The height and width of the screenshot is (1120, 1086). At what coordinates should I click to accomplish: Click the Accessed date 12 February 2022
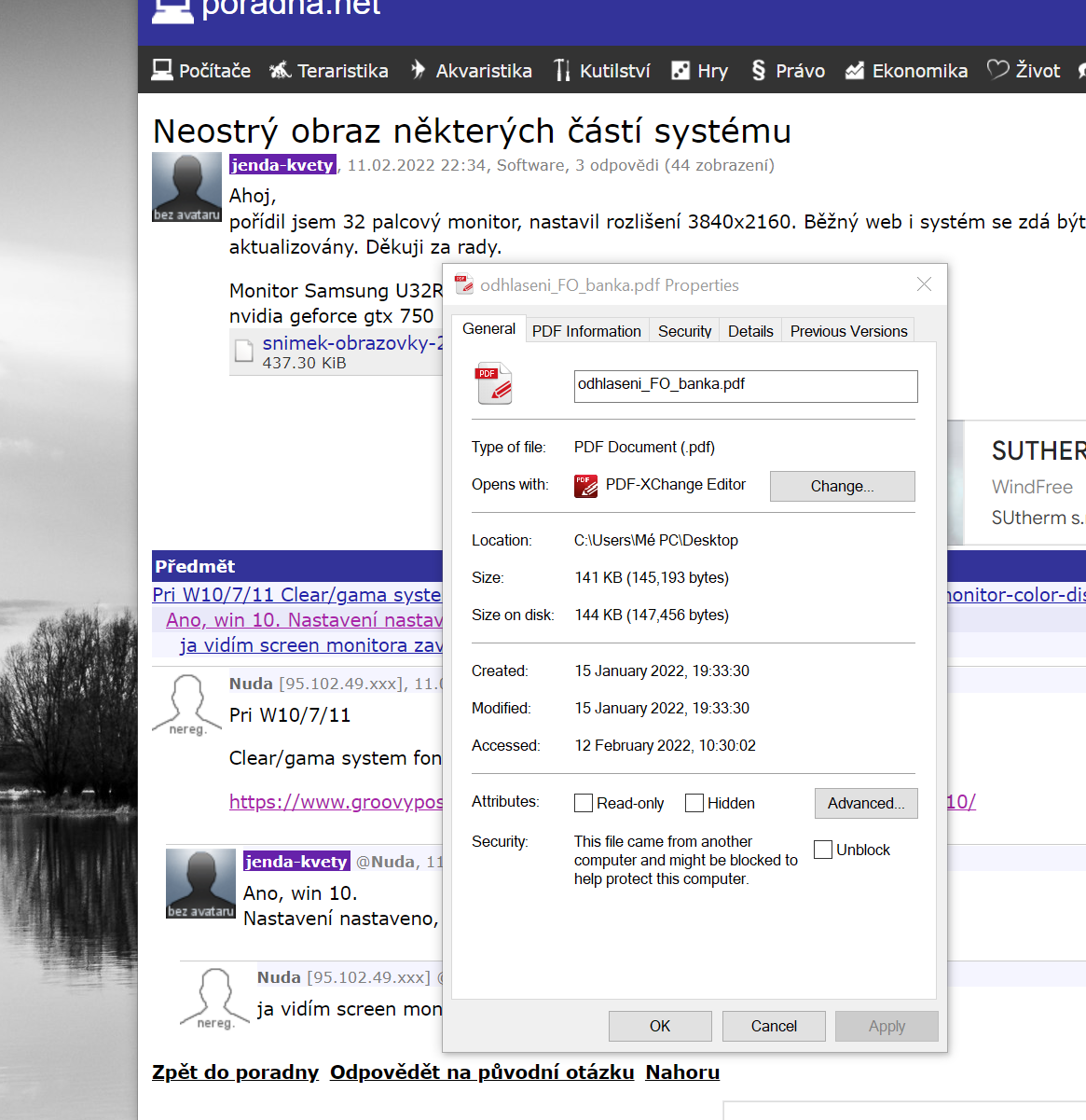(x=666, y=746)
